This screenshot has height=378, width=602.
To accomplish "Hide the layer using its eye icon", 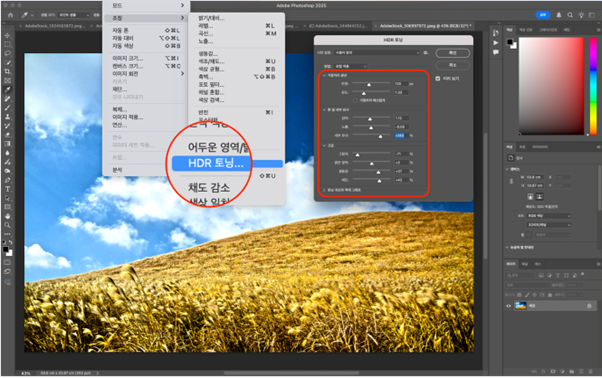I will coord(509,306).
